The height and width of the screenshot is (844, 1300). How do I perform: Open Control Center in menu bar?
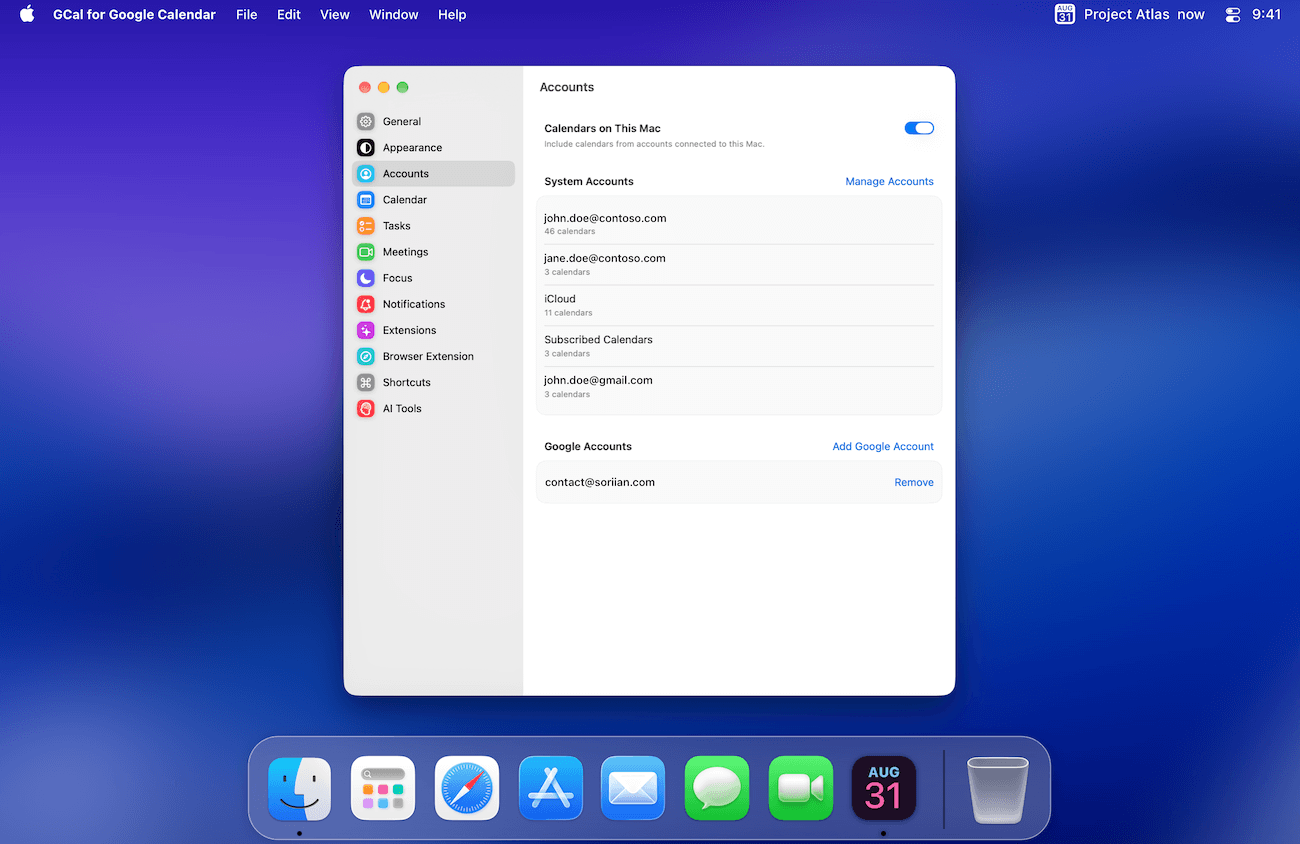coord(1232,14)
